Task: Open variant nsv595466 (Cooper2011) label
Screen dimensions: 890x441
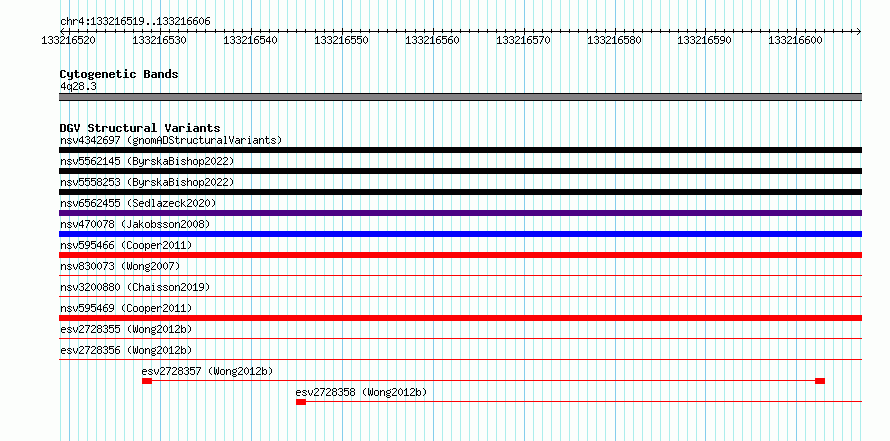Action: 126,245
